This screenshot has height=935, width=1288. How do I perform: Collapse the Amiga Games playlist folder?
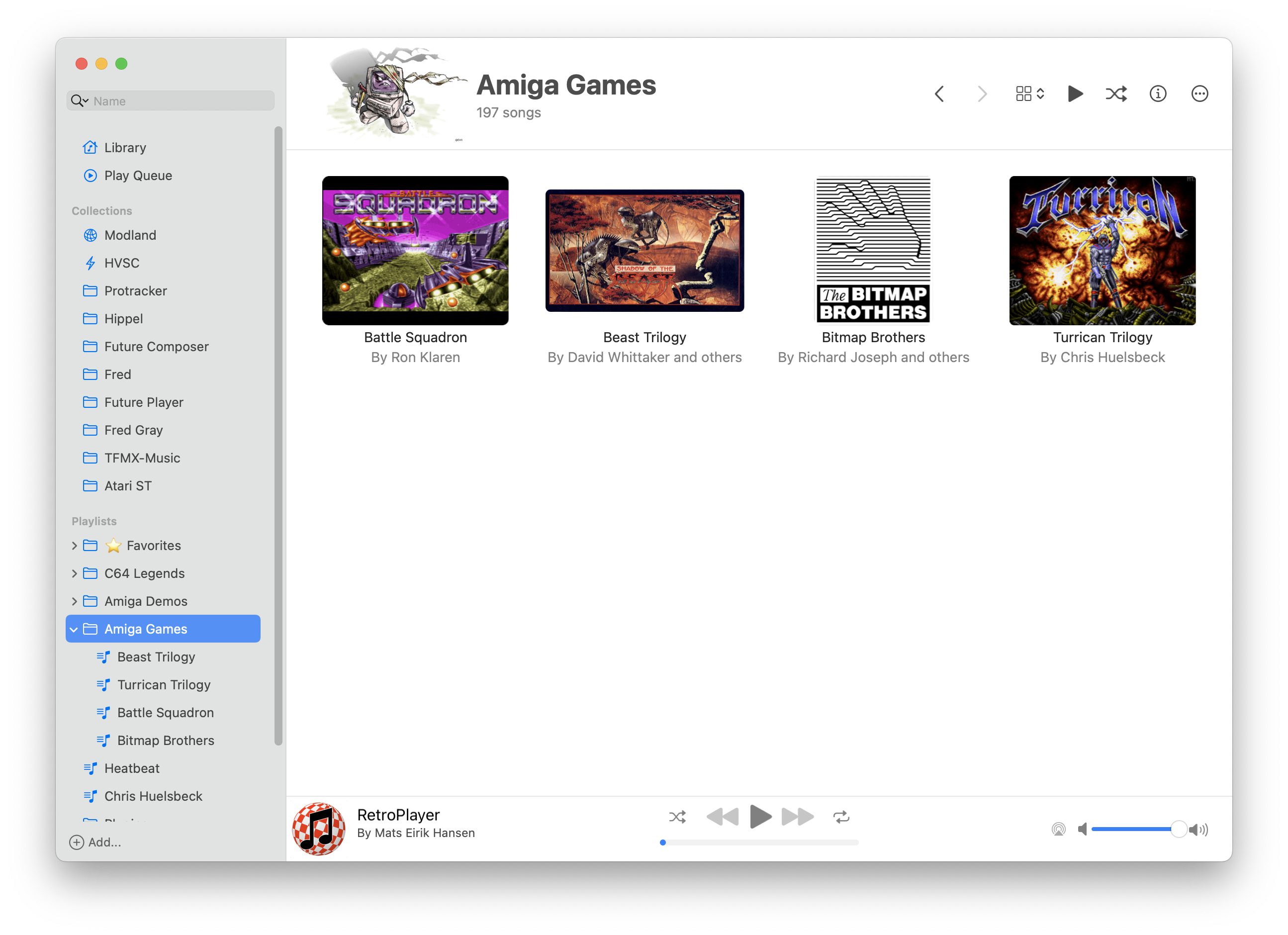tap(75, 629)
